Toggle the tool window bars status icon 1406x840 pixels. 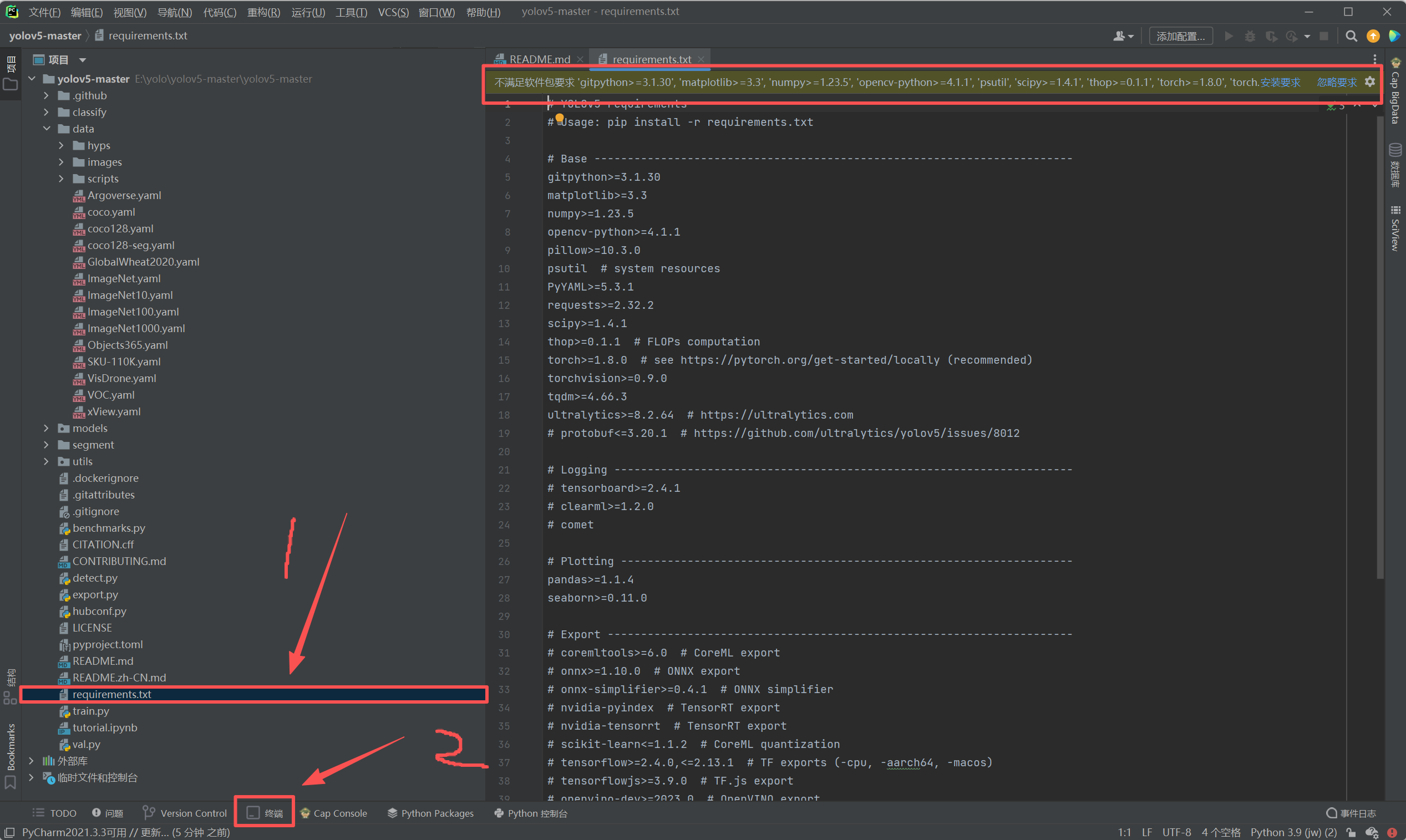(x=9, y=832)
